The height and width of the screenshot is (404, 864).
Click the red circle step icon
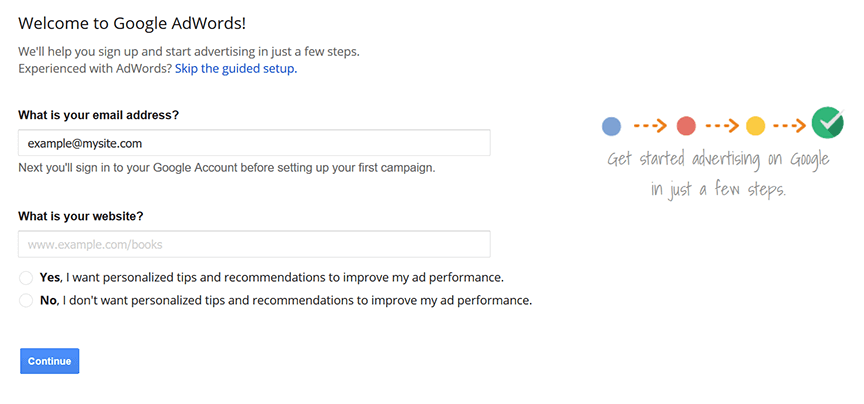686,126
